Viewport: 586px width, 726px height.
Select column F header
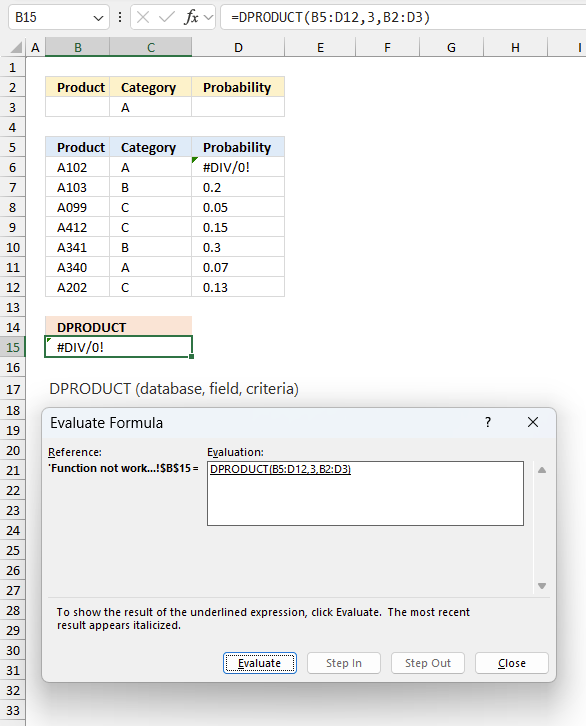(387, 48)
